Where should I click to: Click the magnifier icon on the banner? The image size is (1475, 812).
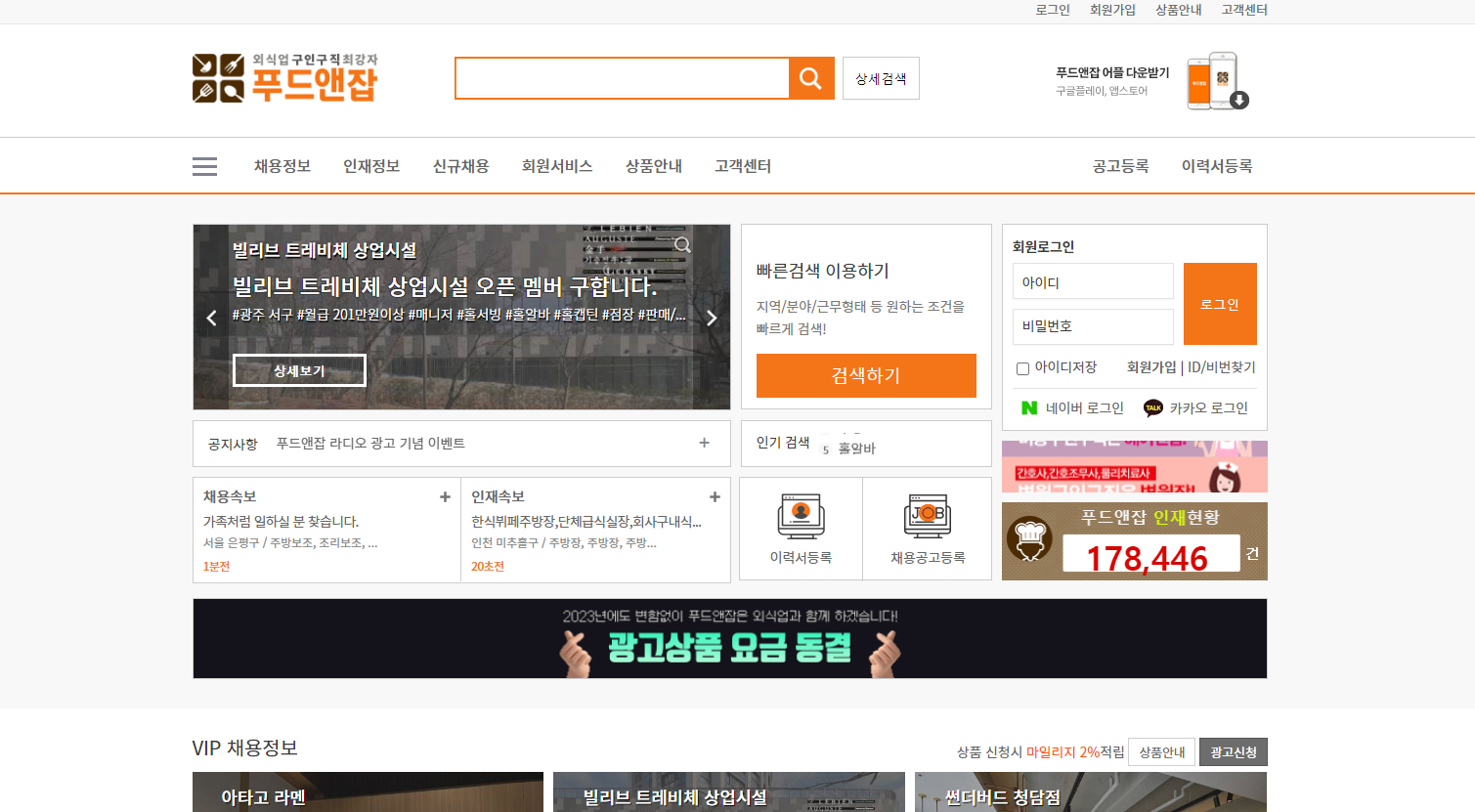[x=682, y=245]
